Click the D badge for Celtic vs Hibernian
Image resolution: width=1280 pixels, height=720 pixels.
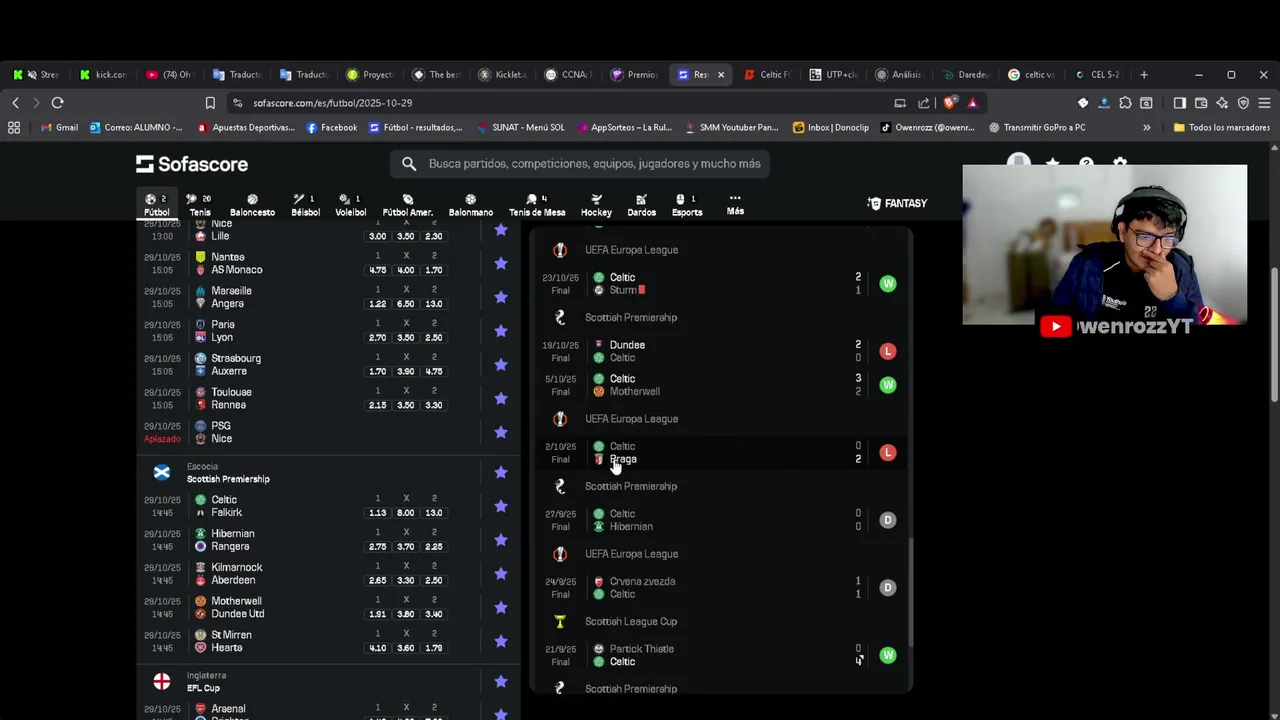pyautogui.click(x=887, y=520)
